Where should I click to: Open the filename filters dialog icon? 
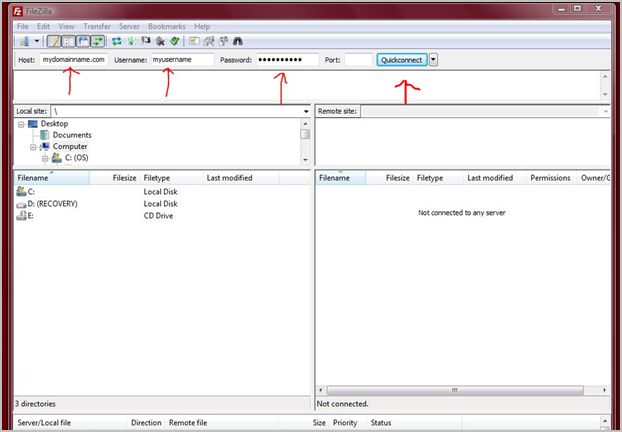(195, 41)
